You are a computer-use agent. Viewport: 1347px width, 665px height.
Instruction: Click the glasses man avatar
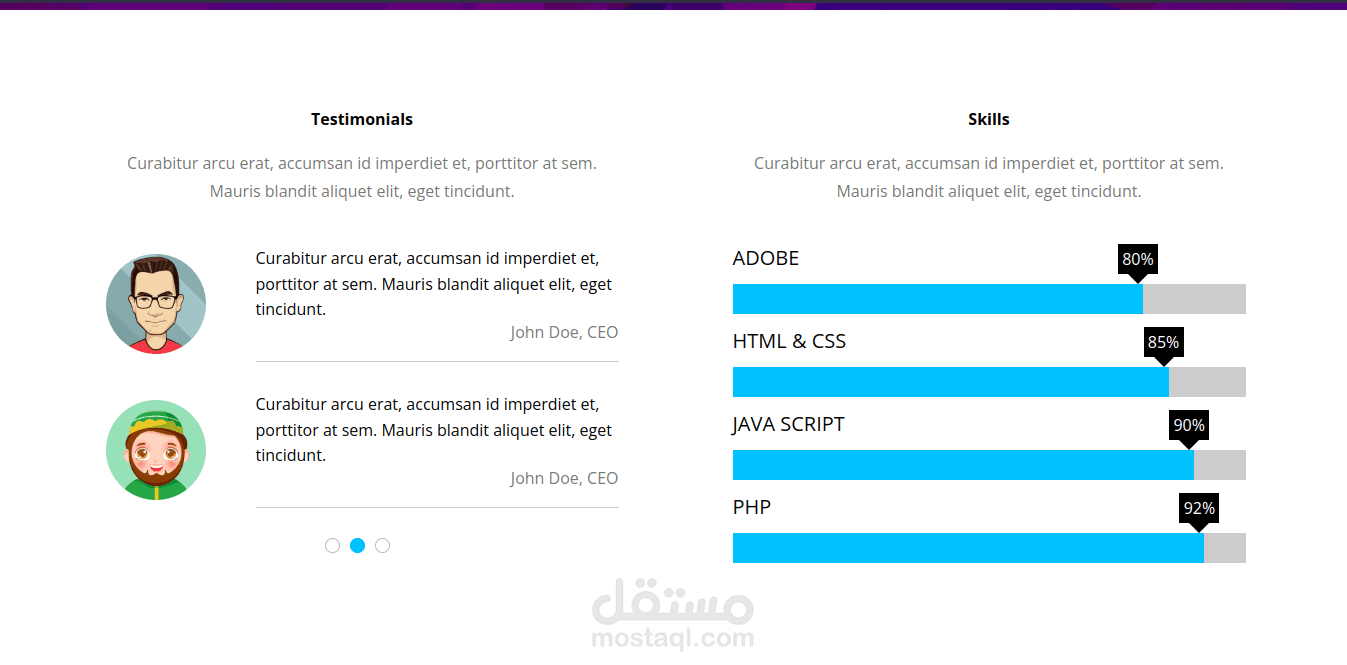coord(156,304)
